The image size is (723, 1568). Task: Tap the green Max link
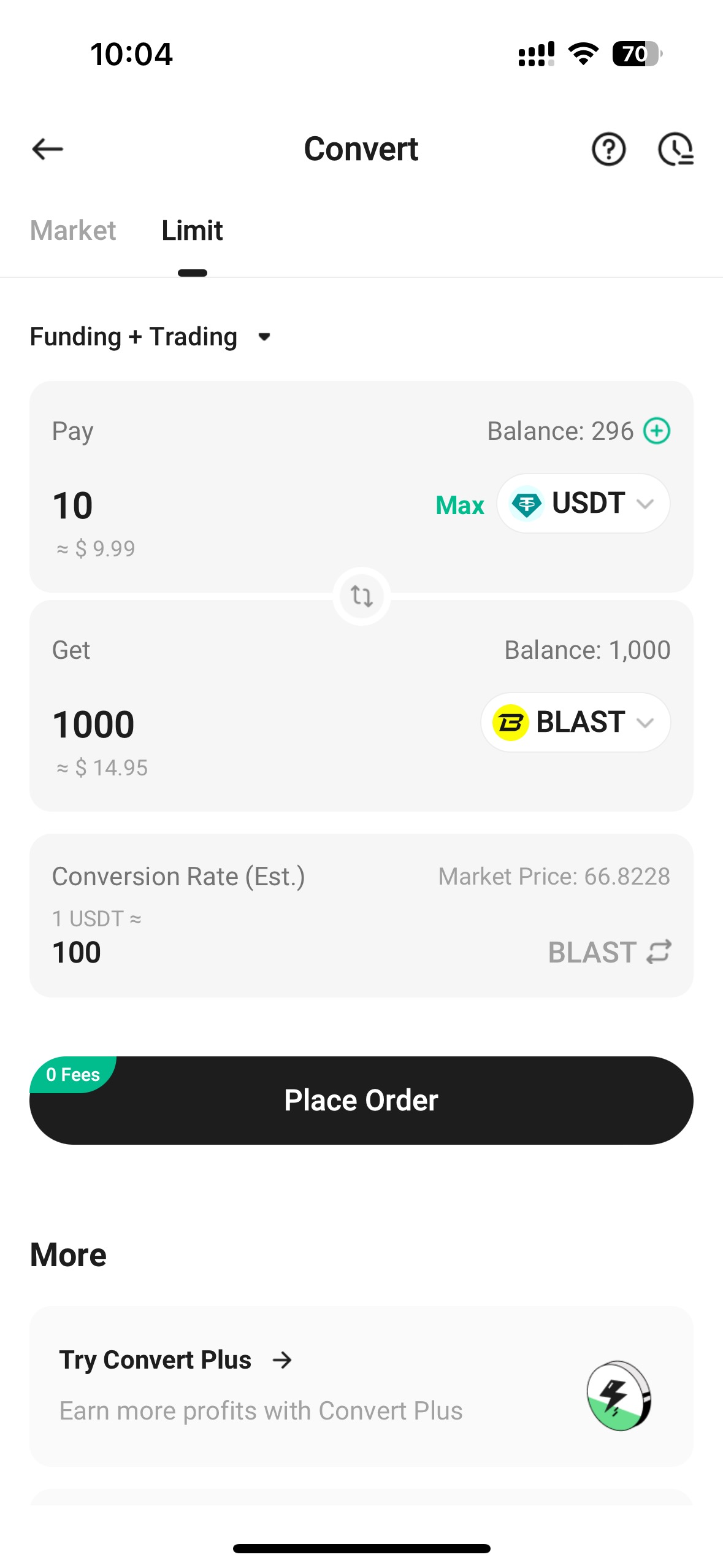point(460,505)
